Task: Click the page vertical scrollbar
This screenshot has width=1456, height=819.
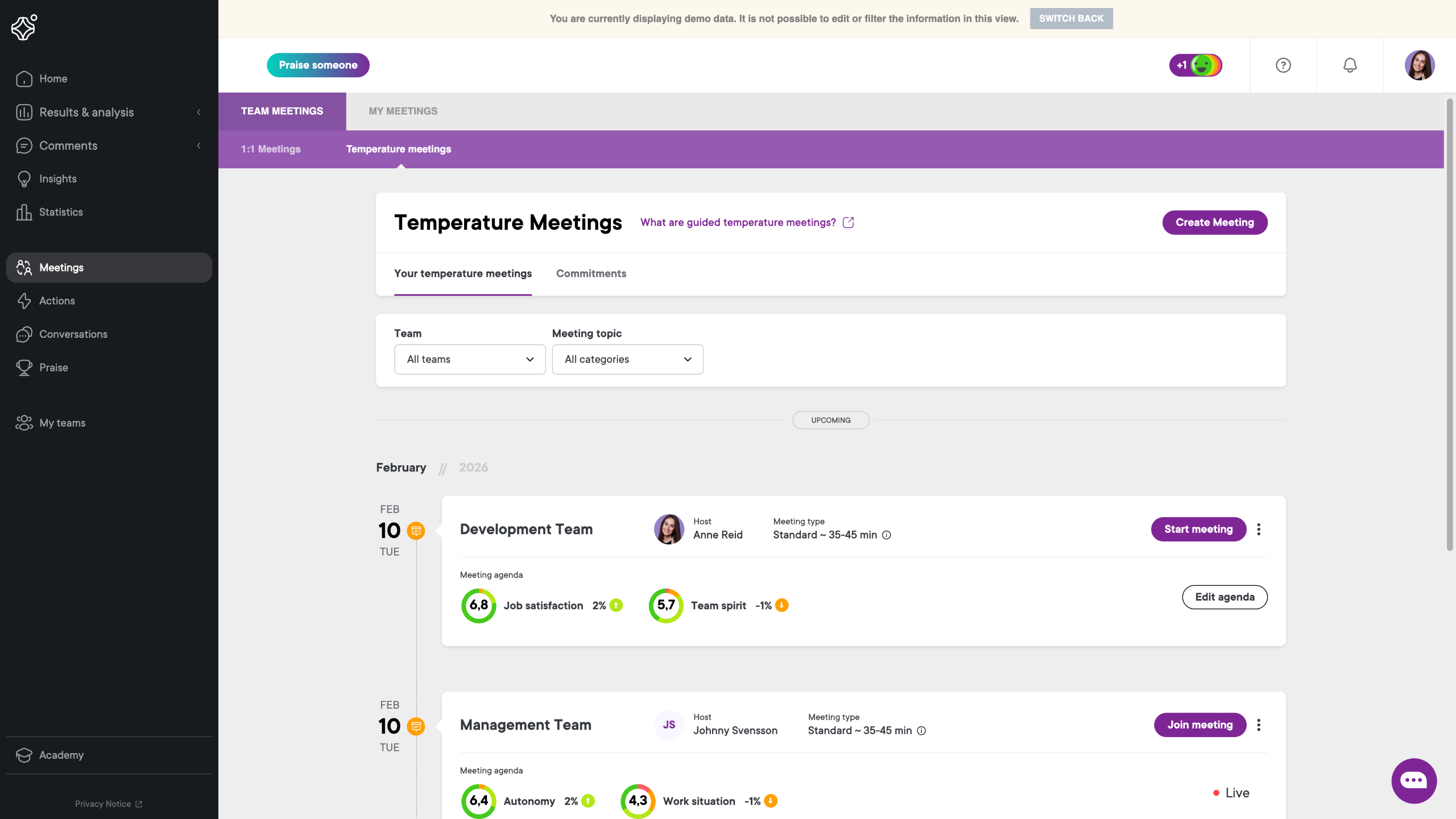Action: [x=1450, y=324]
